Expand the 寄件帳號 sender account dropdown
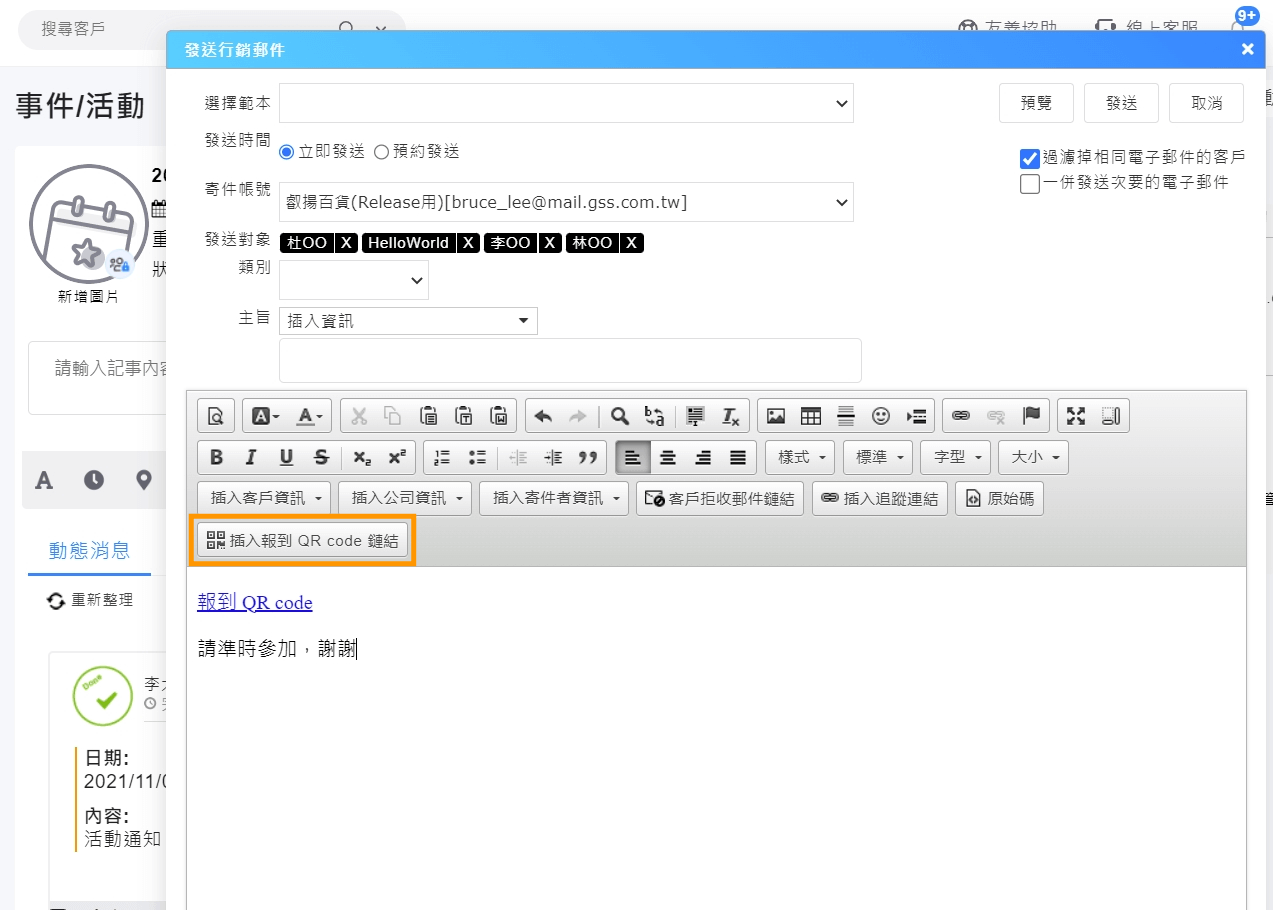The image size is (1273, 910). 566,202
